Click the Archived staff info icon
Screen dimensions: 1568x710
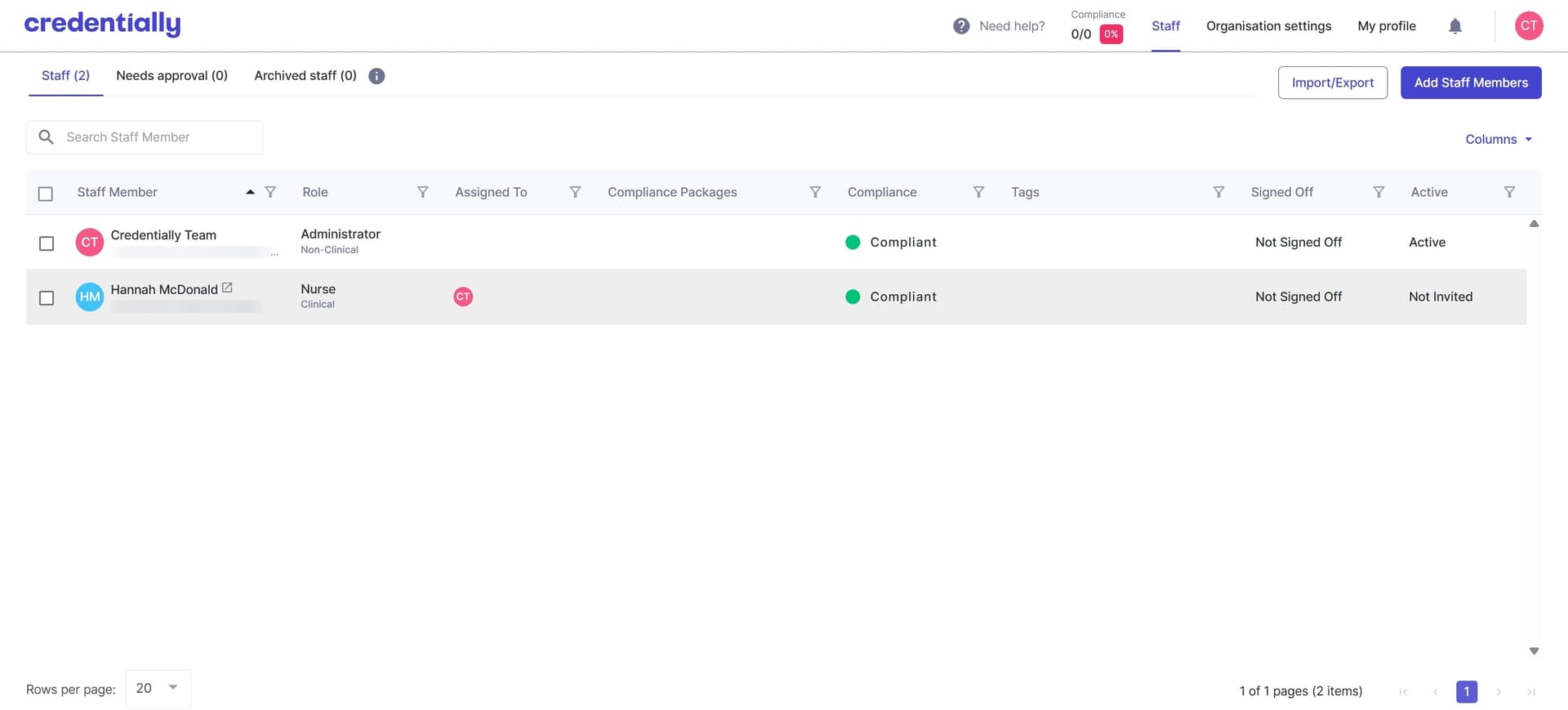[x=376, y=76]
